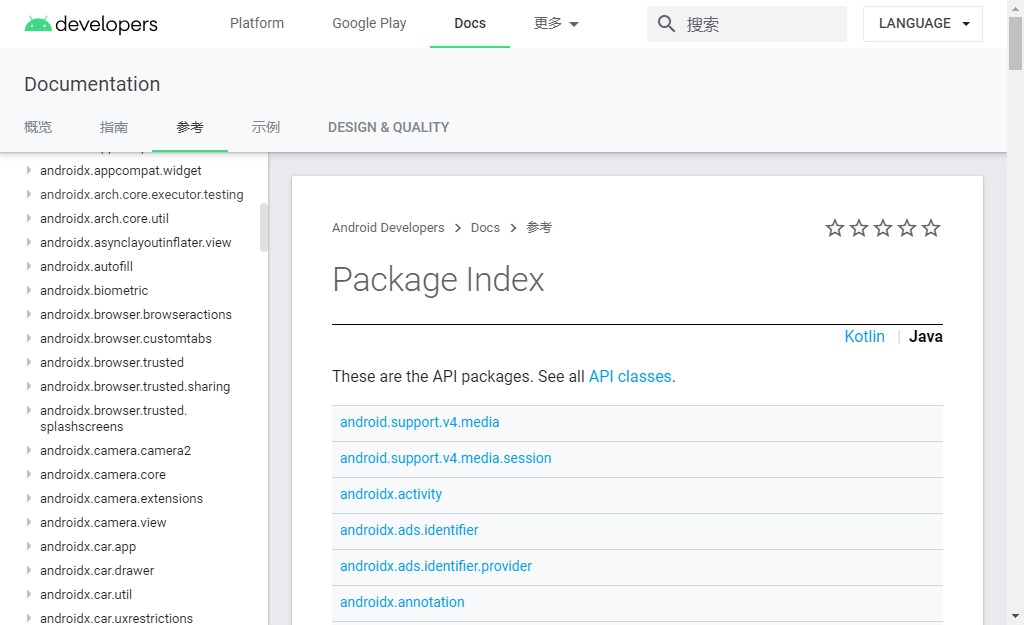The image size is (1024, 625).
Task: Click the Docs breadcrumb
Action: pos(485,228)
